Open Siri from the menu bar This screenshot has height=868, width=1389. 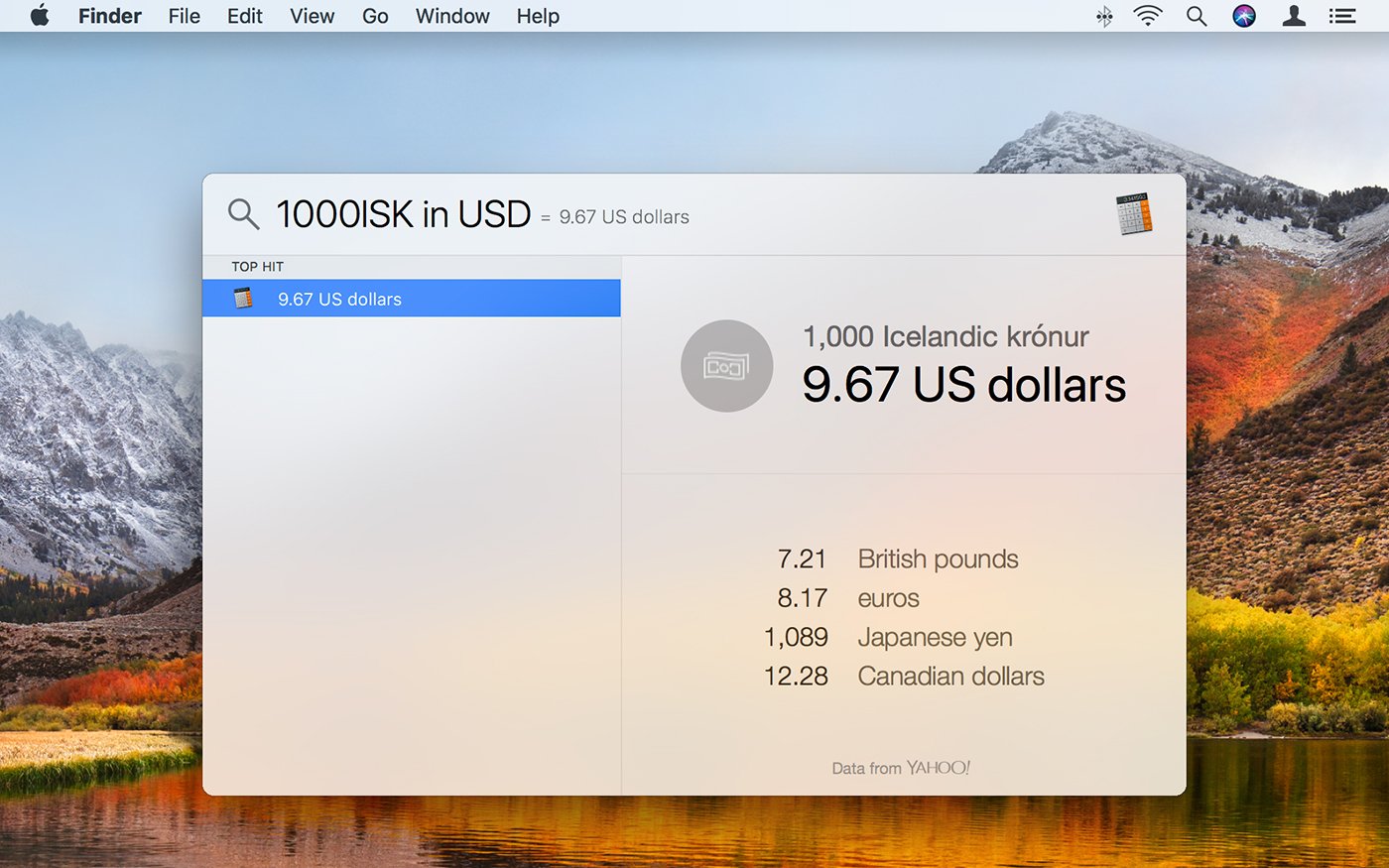[1244, 16]
